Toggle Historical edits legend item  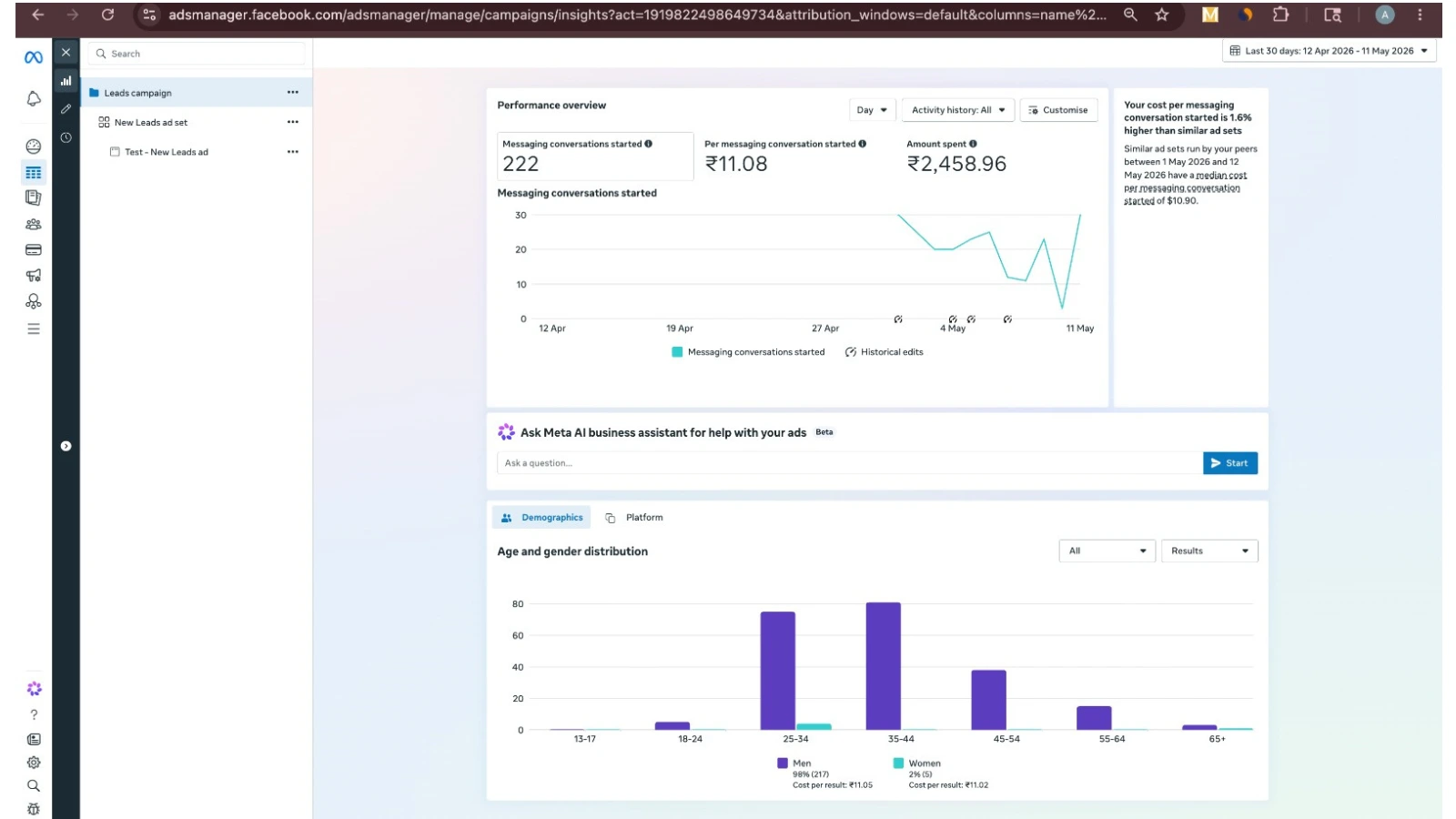point(884,352)
